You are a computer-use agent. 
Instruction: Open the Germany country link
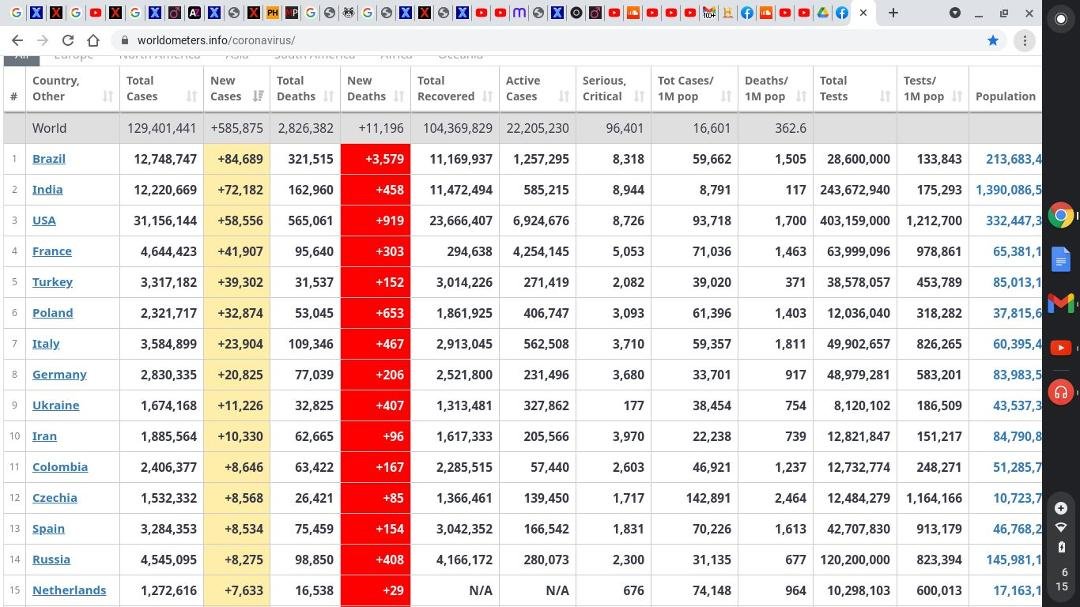point(59,375)
